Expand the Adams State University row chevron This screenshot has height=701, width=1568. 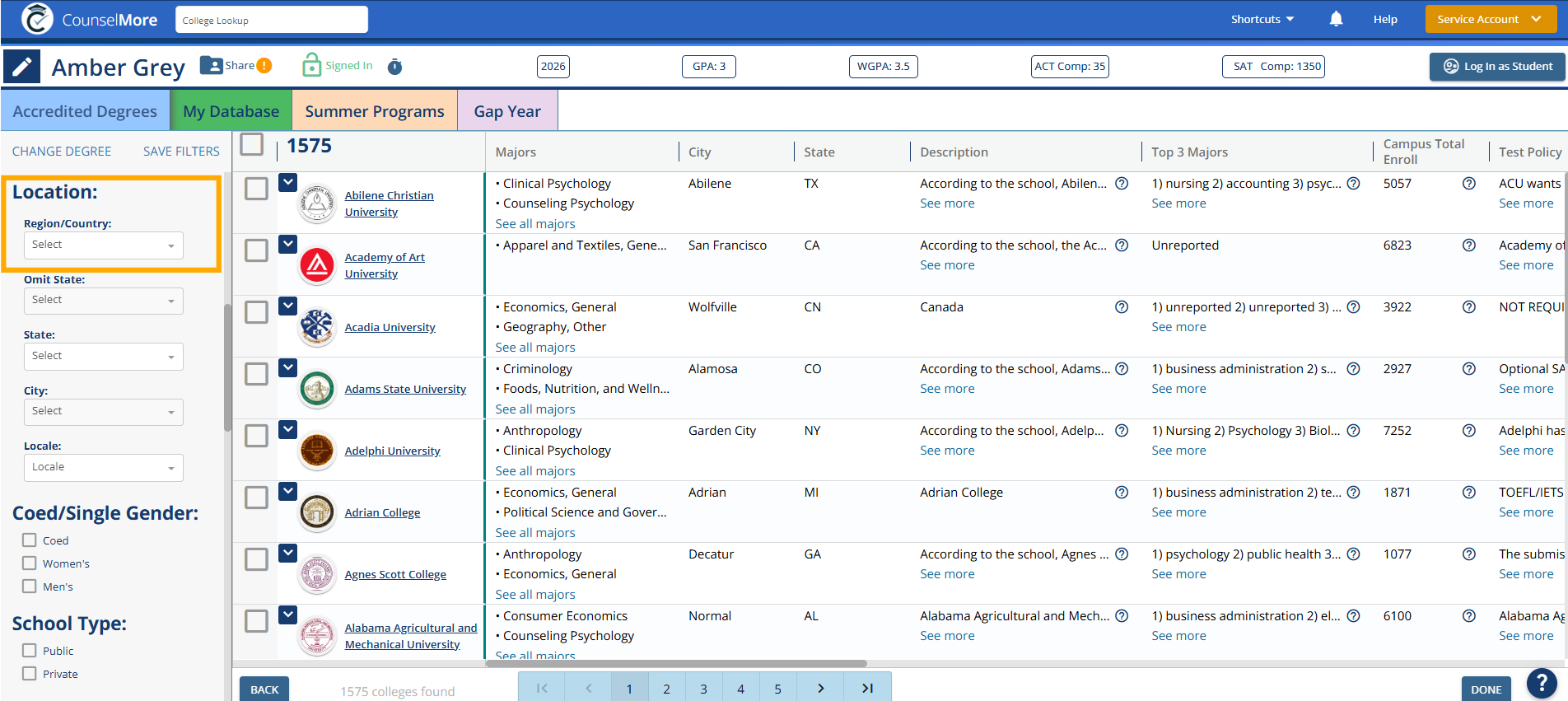pos(287,367)
